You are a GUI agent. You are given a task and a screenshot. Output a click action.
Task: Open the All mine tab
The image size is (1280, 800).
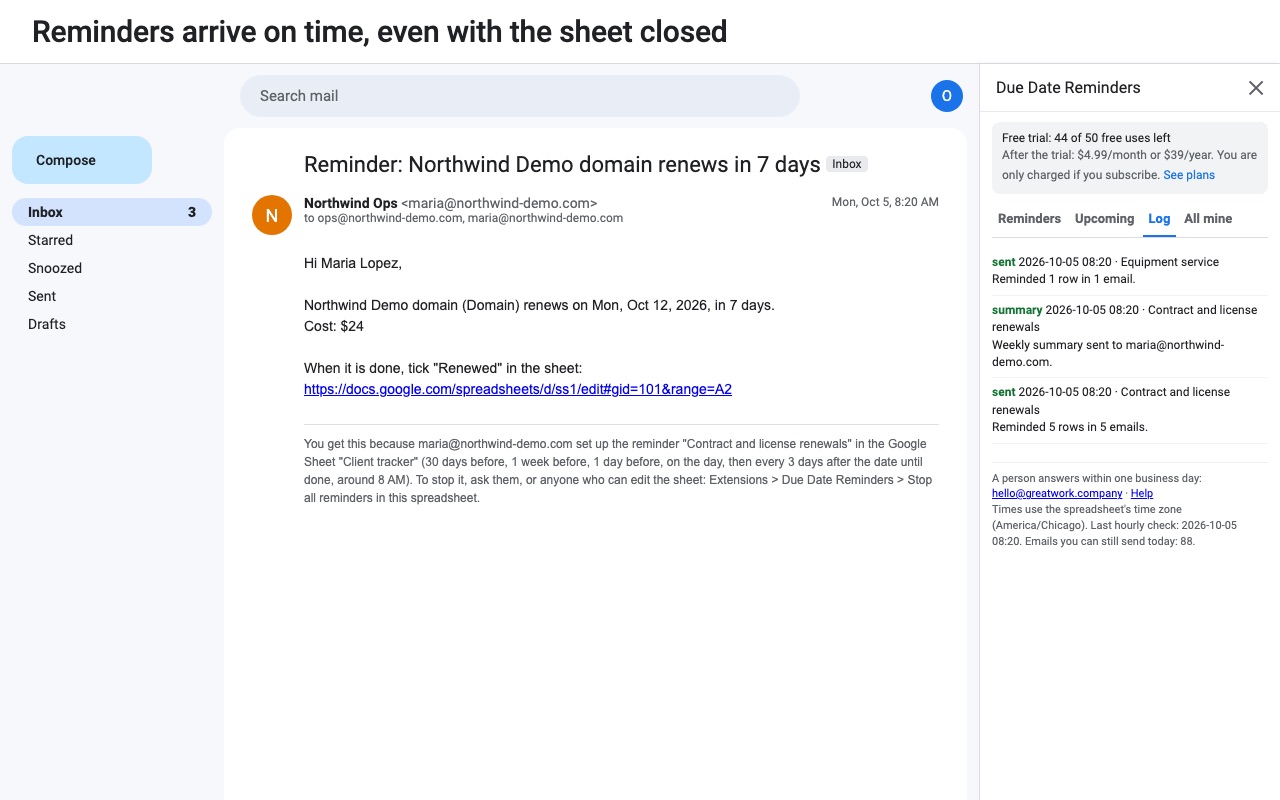click(x=1208, y=219)
